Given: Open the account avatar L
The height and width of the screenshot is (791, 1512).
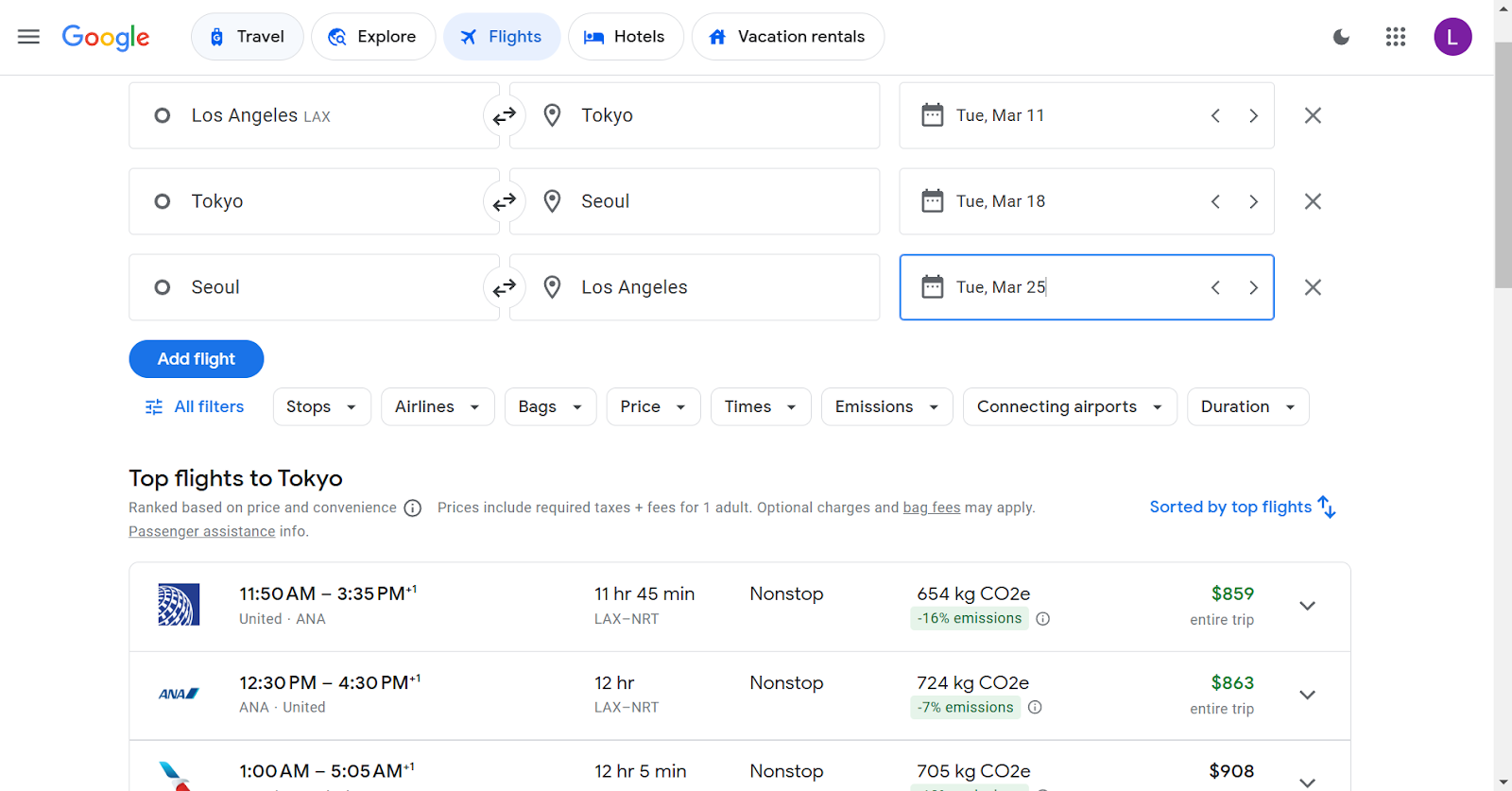Looking at the screenshot, I should [1452, 37].
